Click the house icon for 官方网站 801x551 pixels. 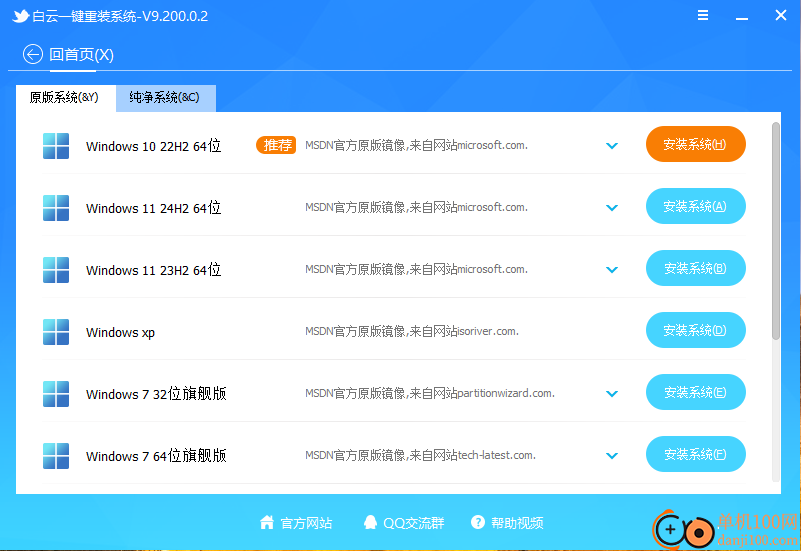click(x=267, y=522)
